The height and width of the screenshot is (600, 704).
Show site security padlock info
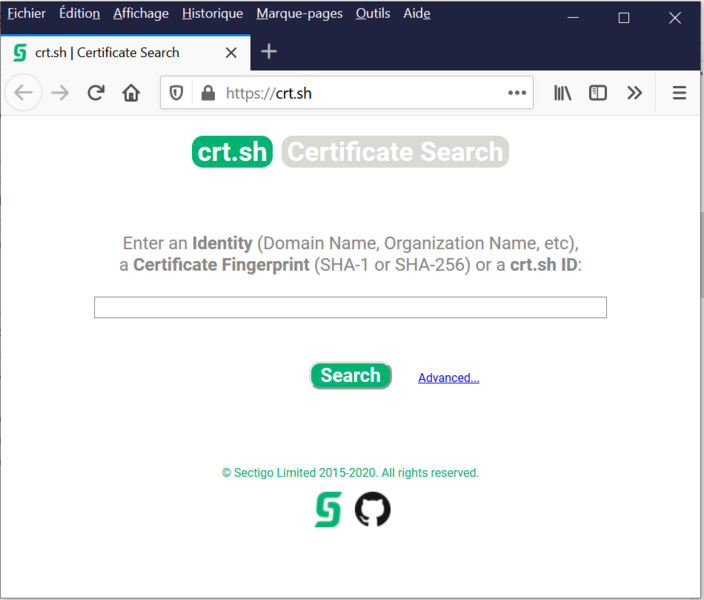click(208, 93)
